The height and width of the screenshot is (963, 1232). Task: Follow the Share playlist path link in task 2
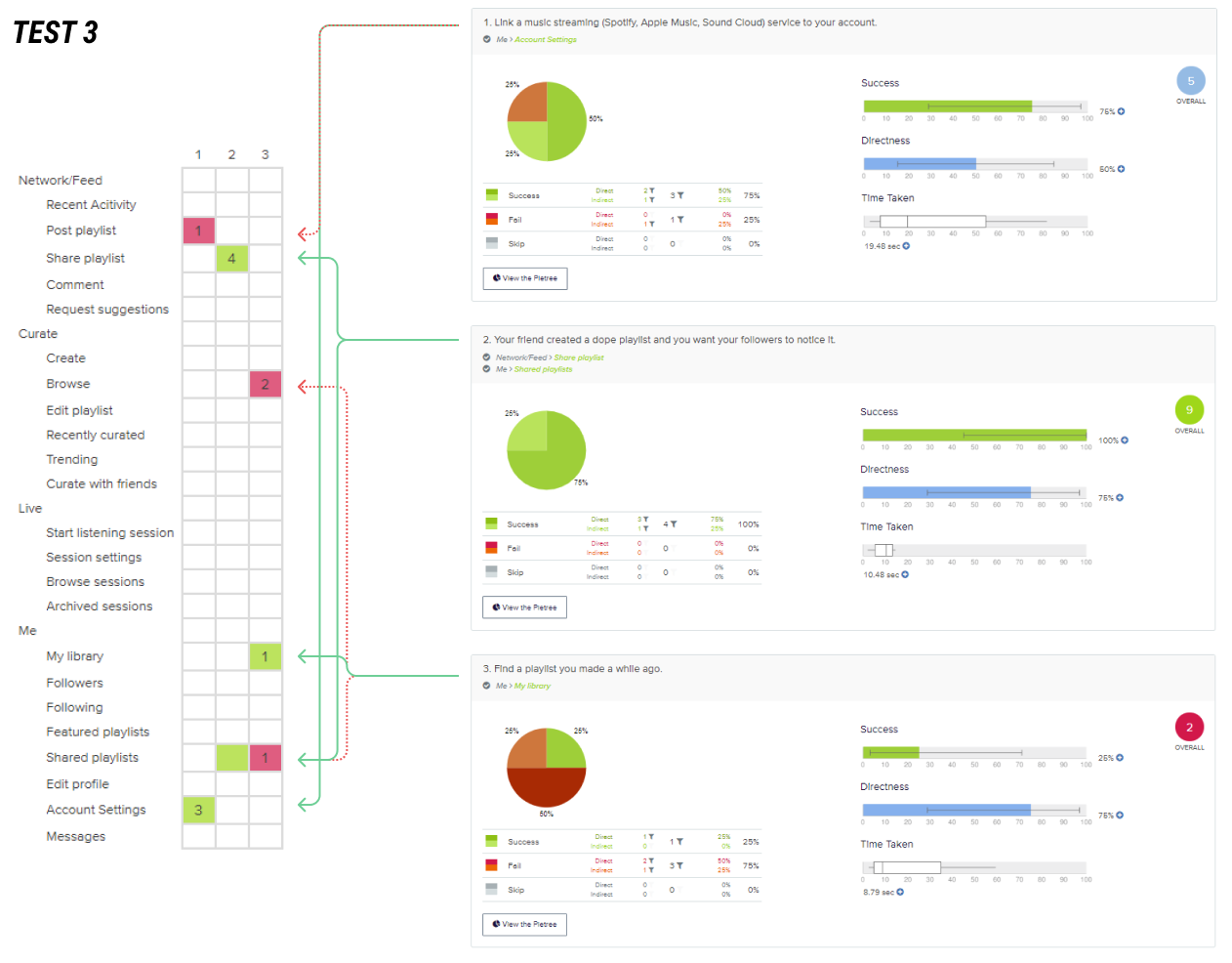point(579,357)
